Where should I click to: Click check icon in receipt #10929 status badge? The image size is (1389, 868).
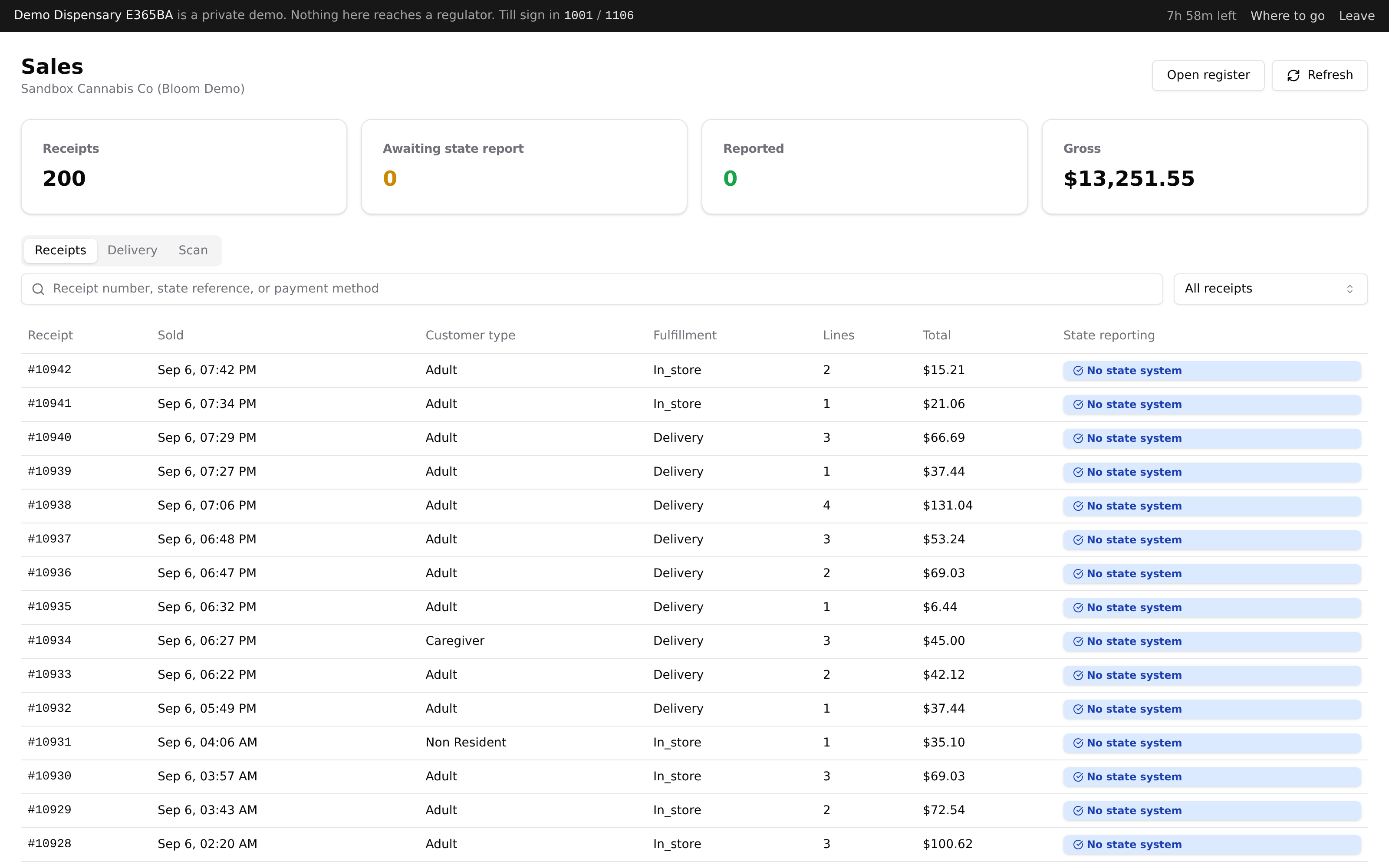click(1078, 811)
